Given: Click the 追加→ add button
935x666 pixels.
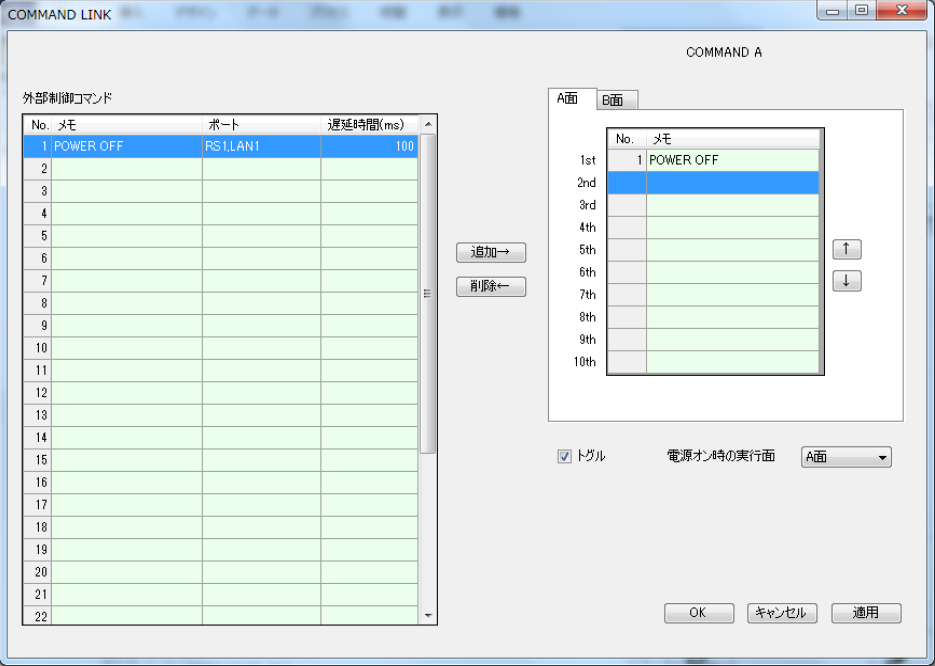Looking at the screenshot, I should click(x=490, y=253).
